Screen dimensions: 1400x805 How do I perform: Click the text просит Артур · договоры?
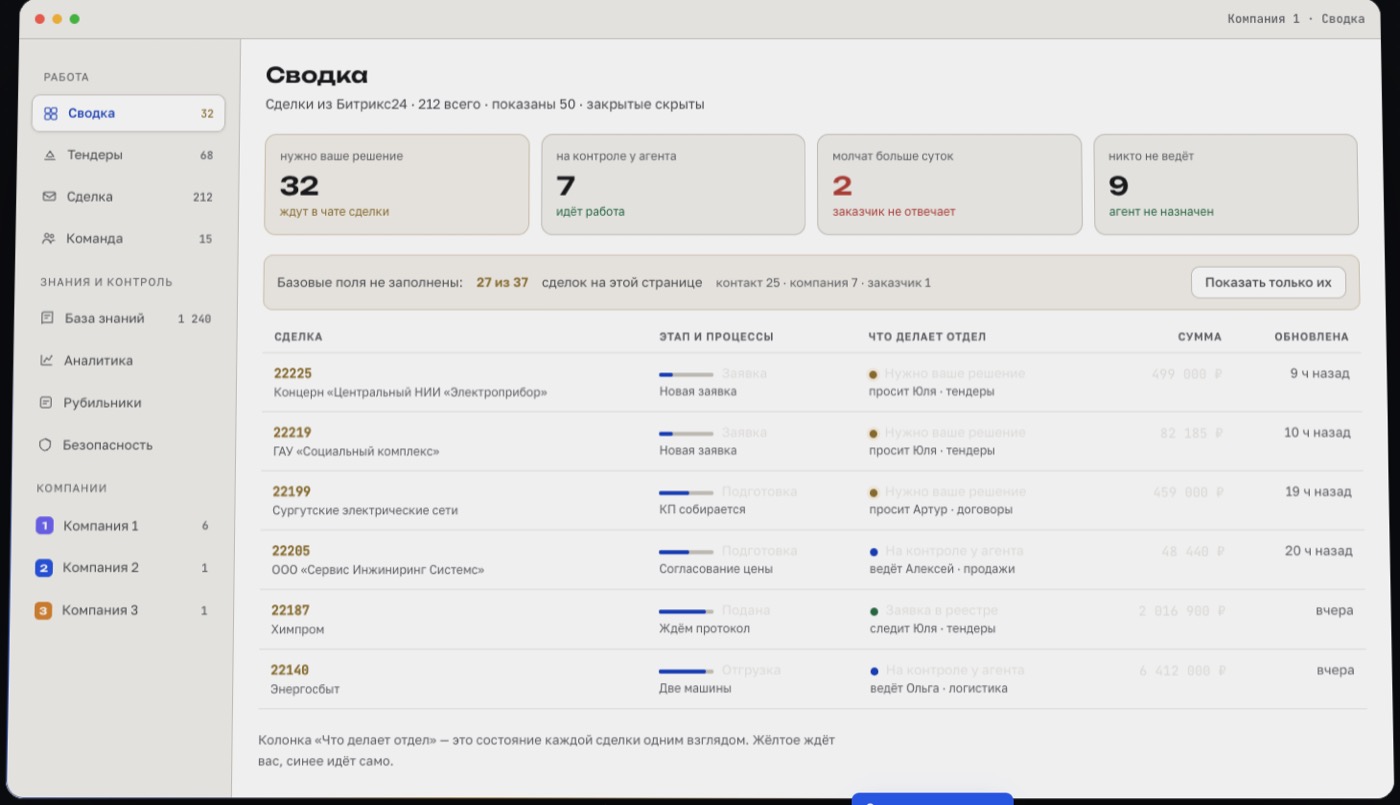[941, 510]
